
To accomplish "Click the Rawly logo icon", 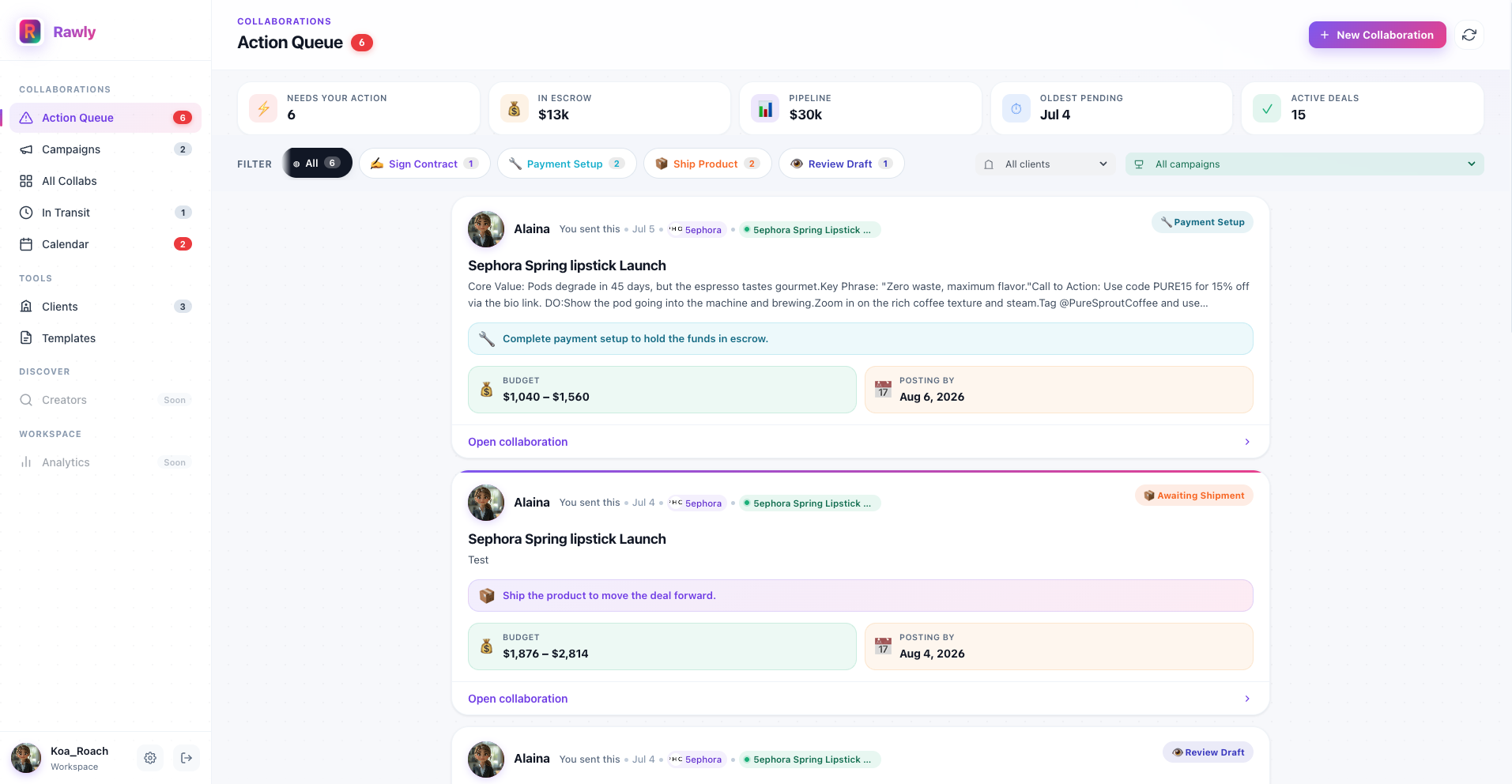I will [30, 32].
